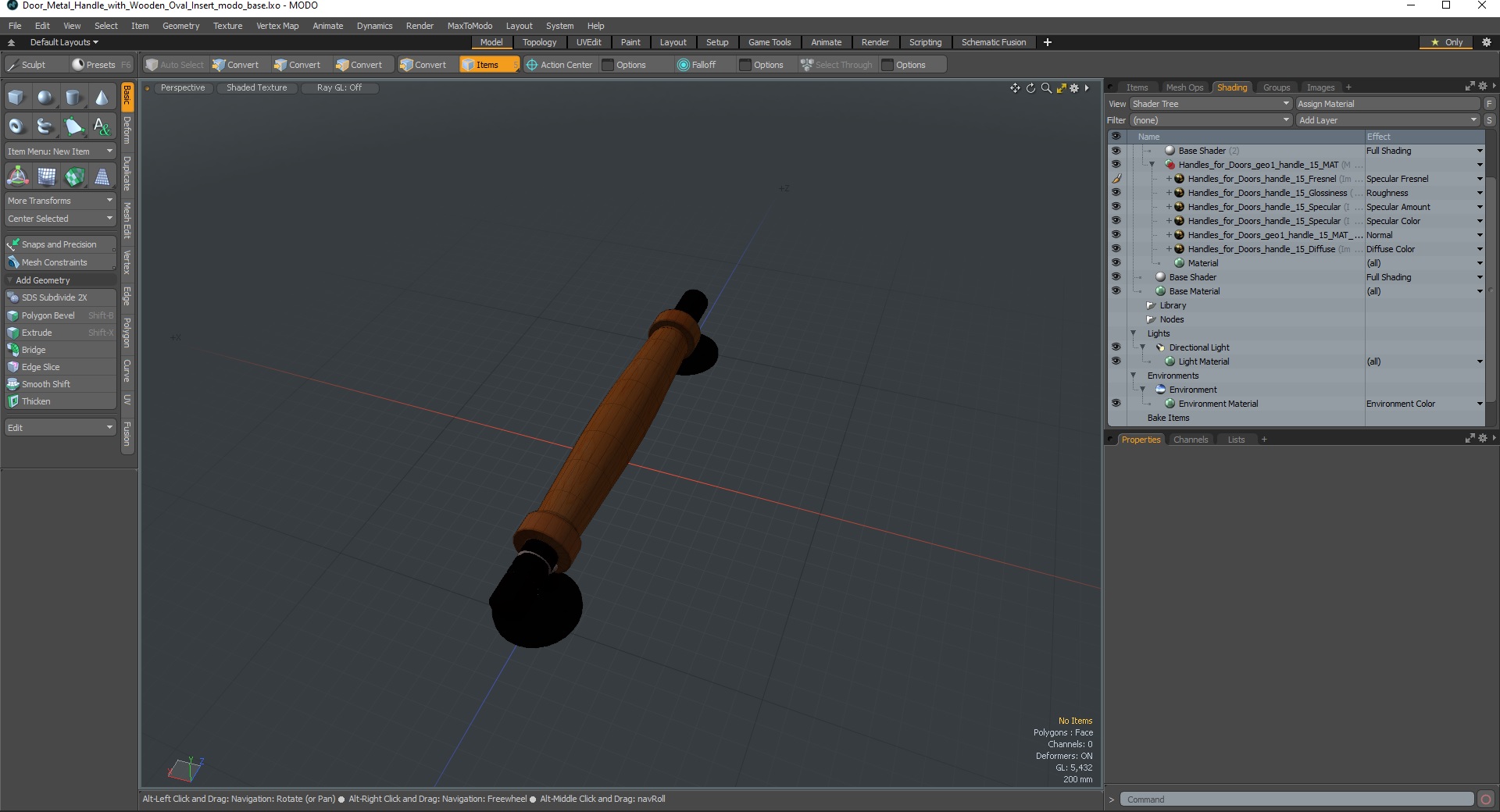This screenshot has width=1500, height=812.
Task: Select the green checkered UV cube tool
Action: click(74, 177)
